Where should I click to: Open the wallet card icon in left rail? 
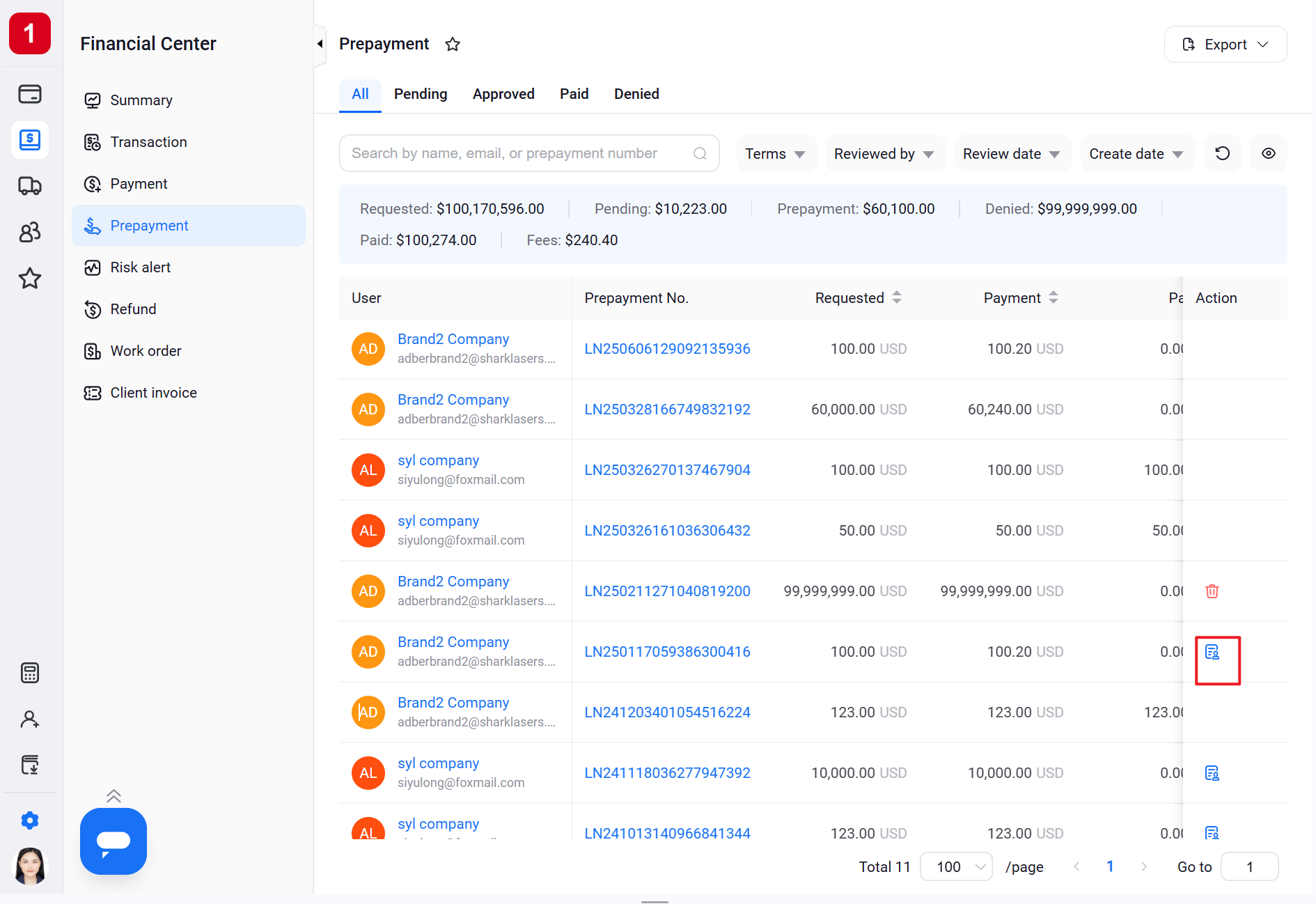30,93
